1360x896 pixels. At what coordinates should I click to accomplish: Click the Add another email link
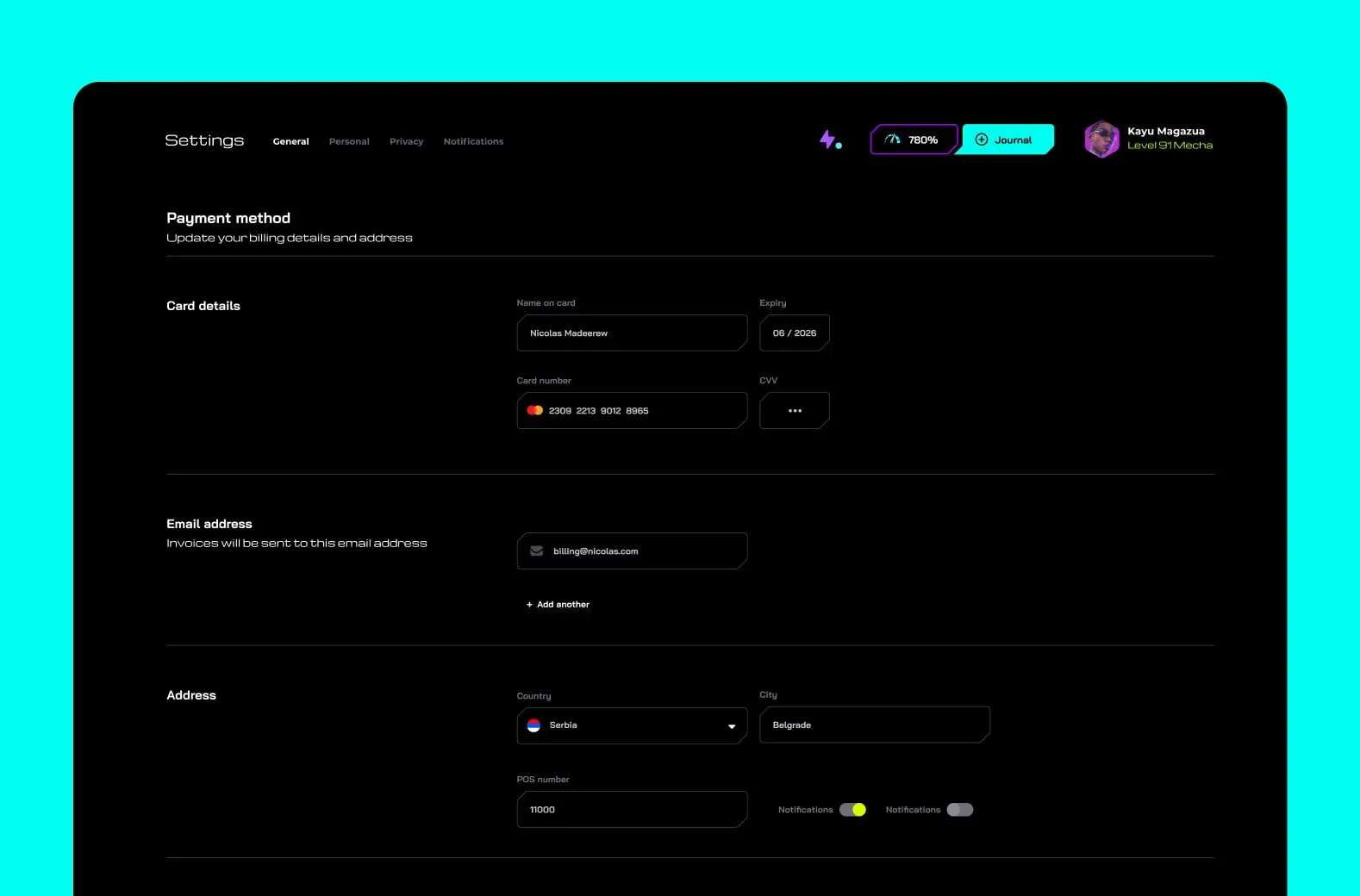pos(558,605)
